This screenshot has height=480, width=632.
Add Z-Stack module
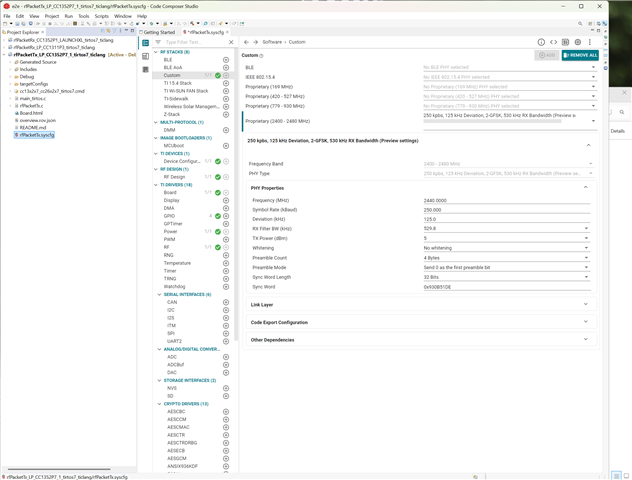coord(226,114)
